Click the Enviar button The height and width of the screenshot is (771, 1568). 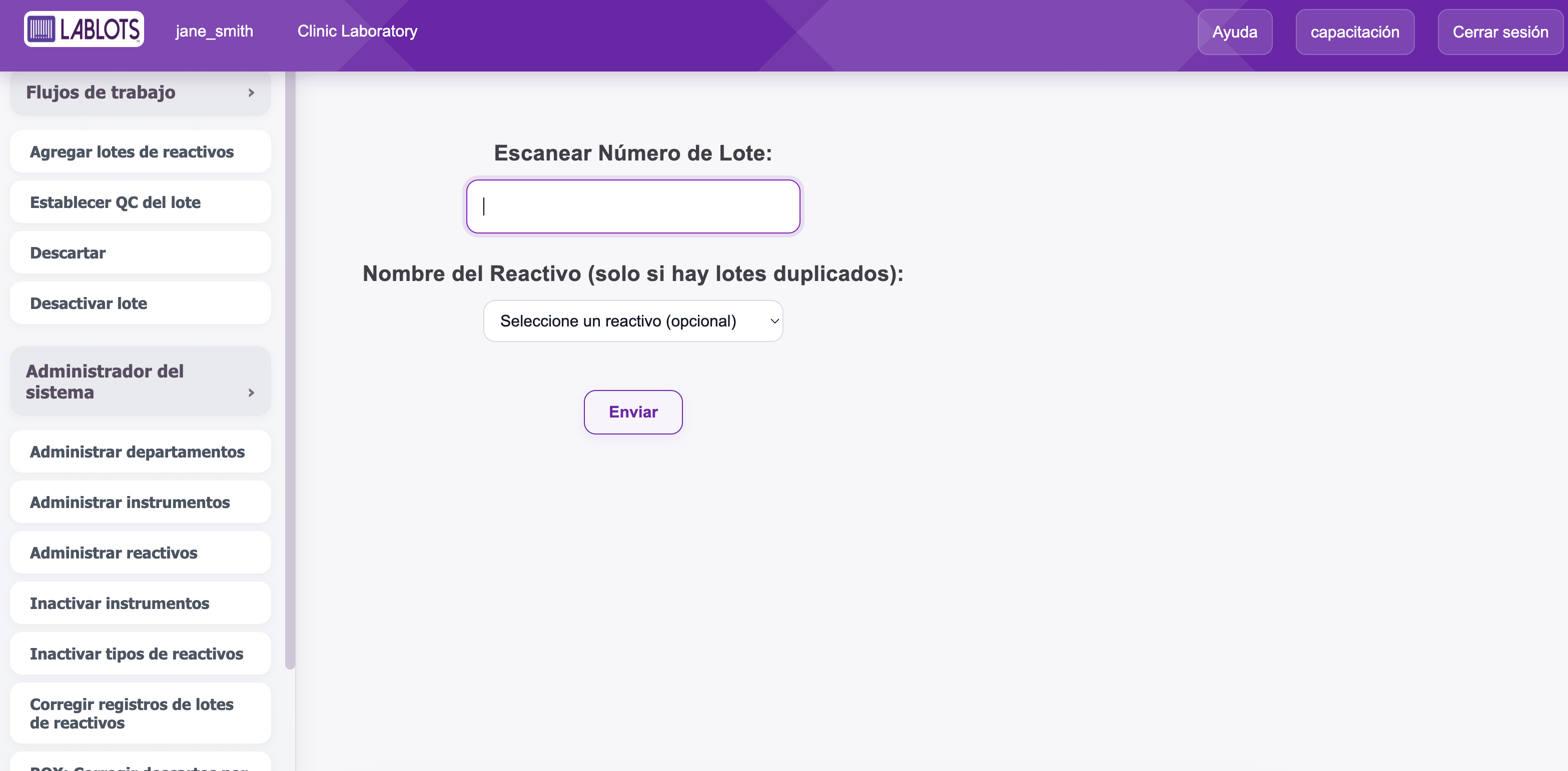(633, 412)
